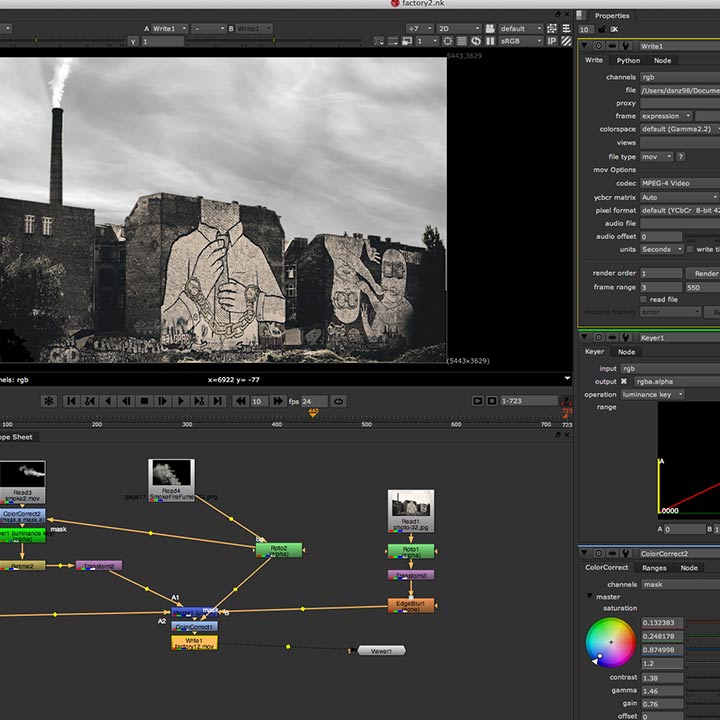Viewport: 720px width, 720px height.
Task: Click the lock properties bin icon
Action: pos(602,29)
